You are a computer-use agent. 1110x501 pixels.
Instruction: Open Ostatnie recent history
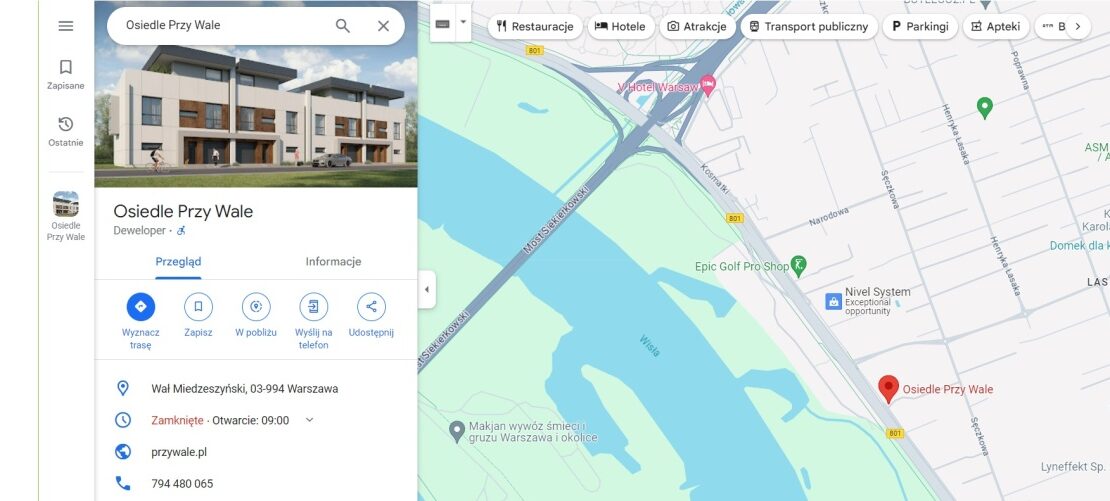66,132
